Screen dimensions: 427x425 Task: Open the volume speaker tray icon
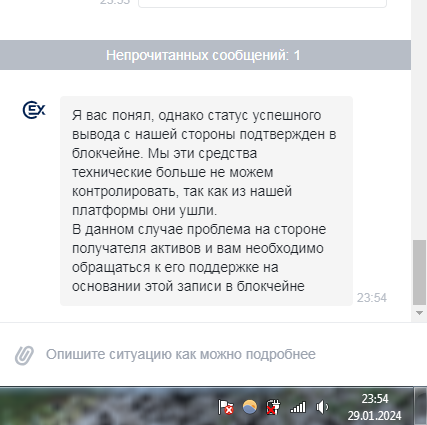[322, 407]
